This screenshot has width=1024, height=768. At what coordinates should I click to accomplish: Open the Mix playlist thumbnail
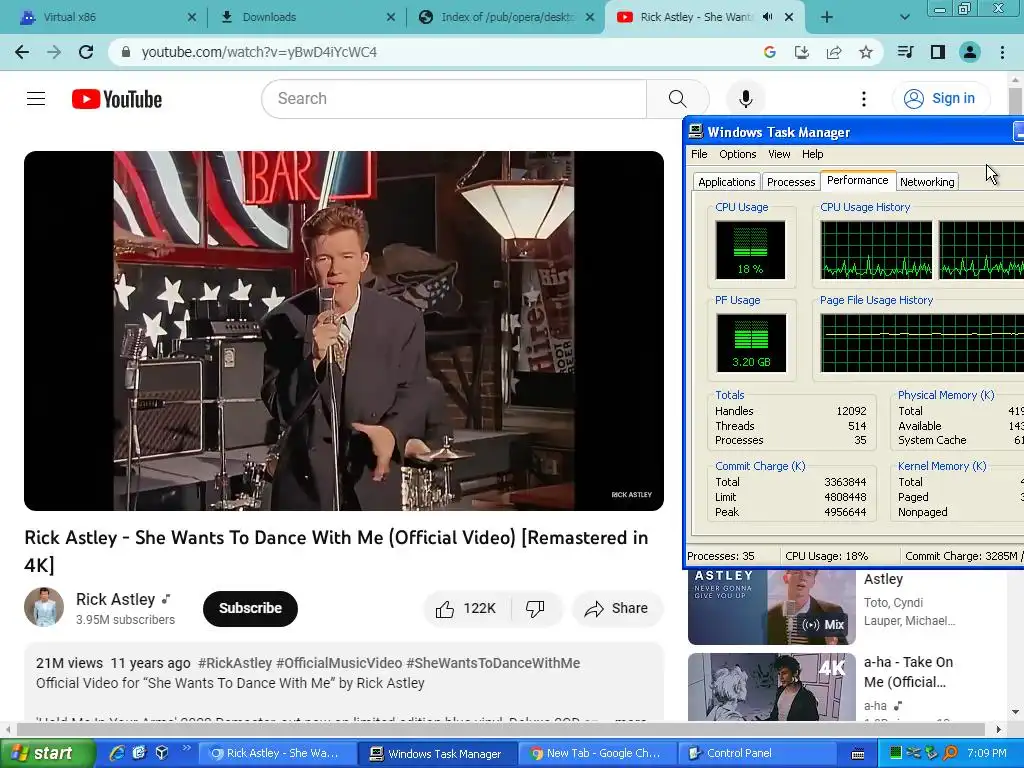coord(772,607)
